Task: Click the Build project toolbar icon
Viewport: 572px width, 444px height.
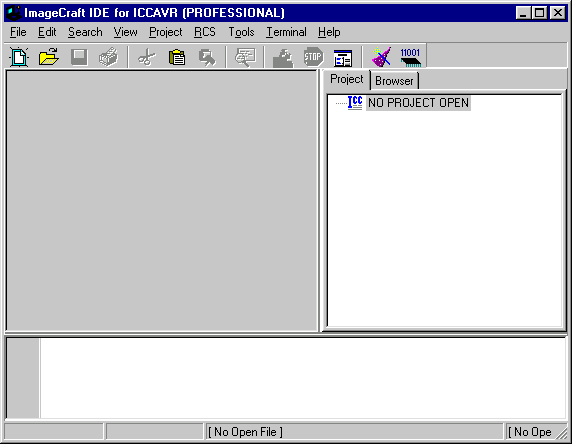Action: pos(283,58)
